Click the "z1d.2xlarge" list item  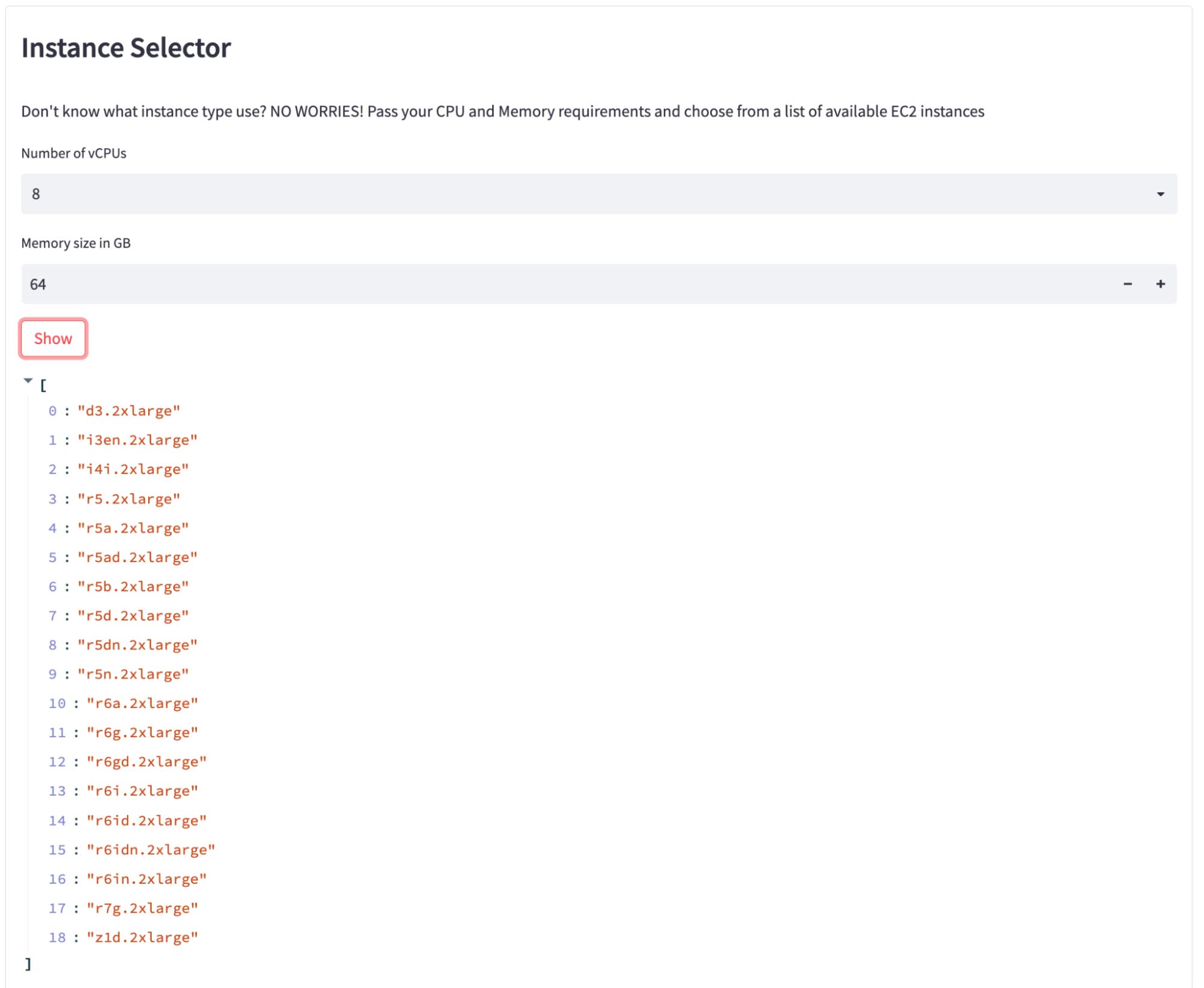[x=142, y=938]
